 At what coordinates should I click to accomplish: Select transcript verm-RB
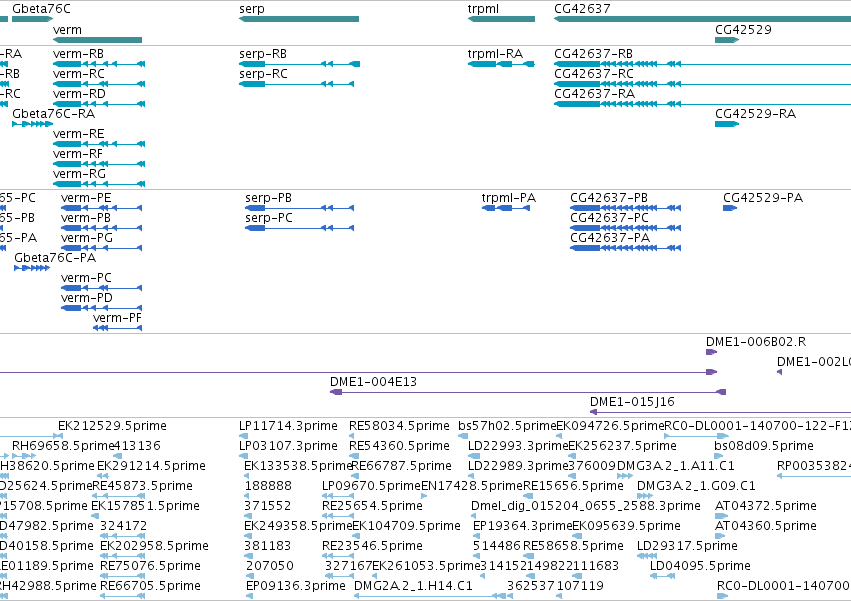78,54
